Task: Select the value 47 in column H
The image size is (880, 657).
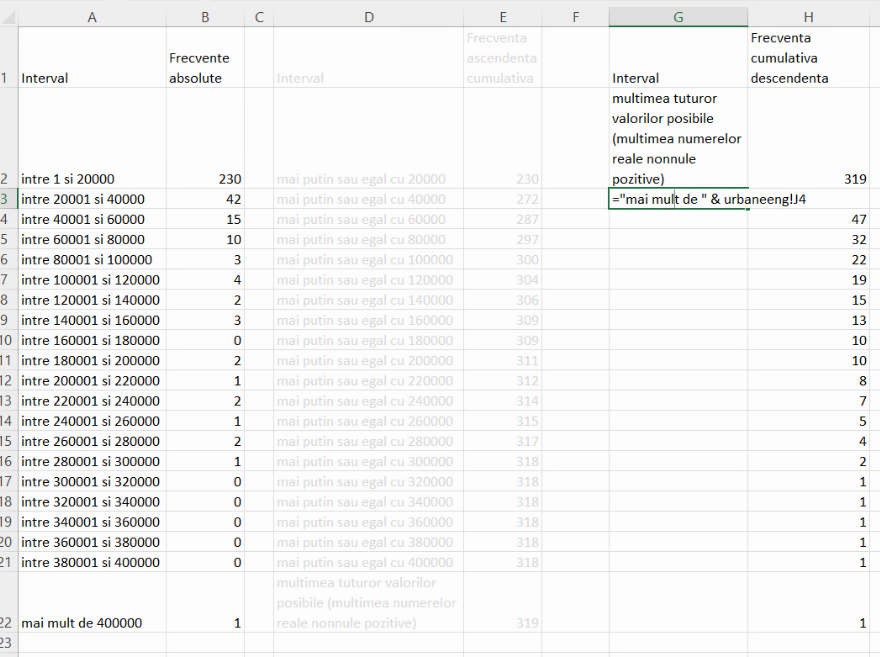Action: [808, 219]
